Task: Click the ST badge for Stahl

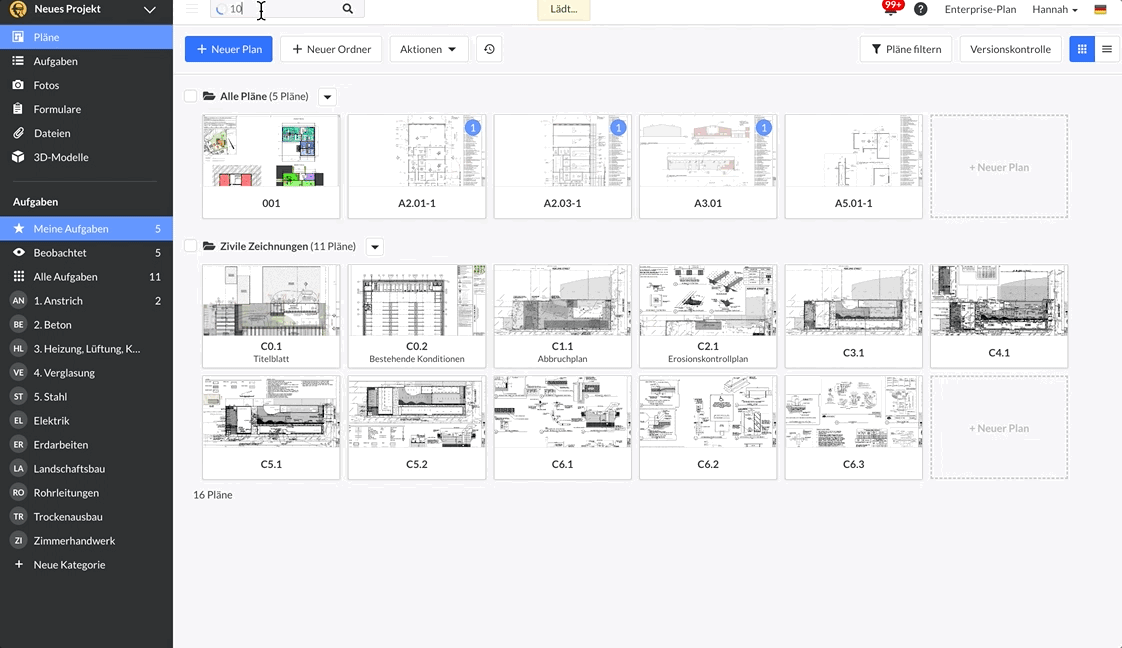Action: click(x=19, y=396)
